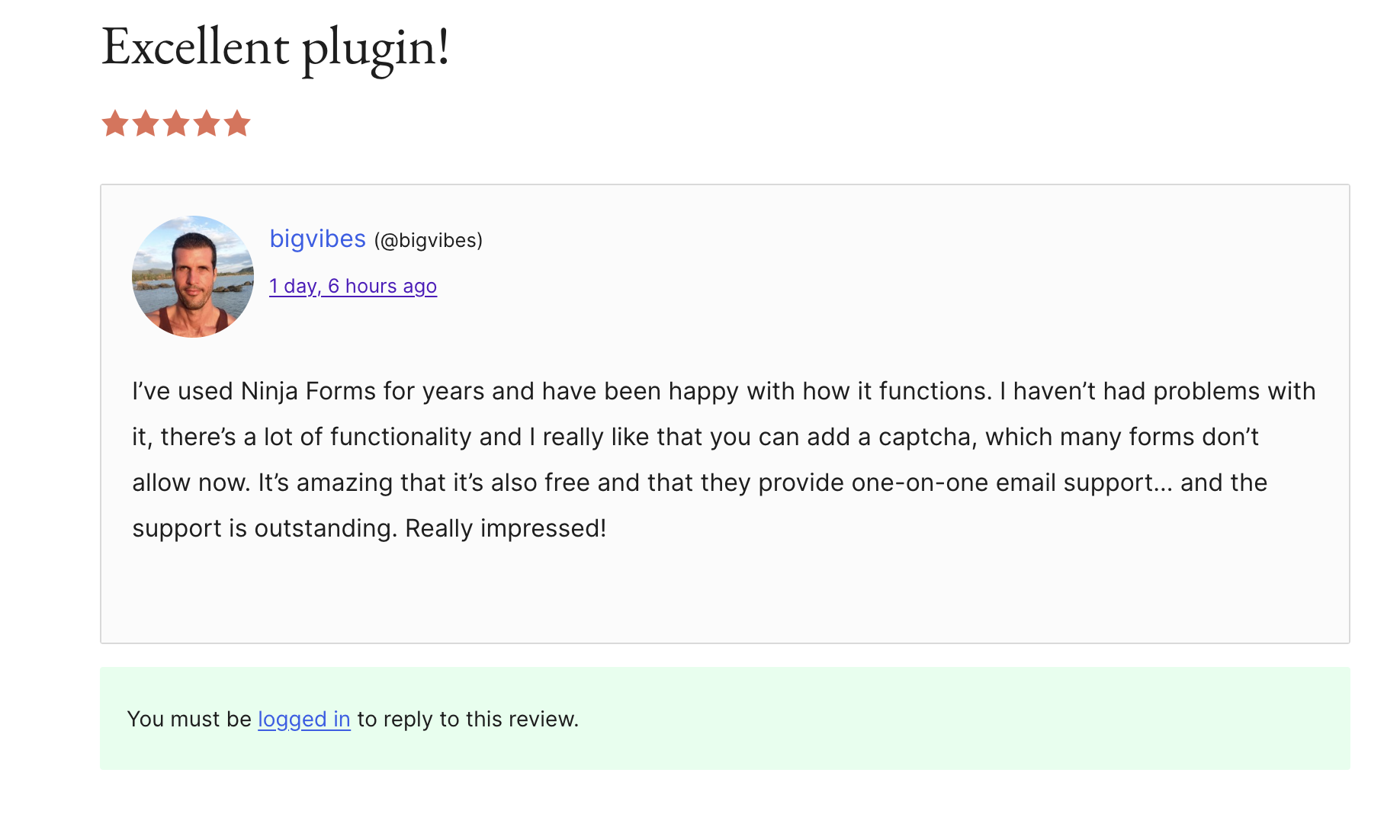The image size is (1400, 840).
Task: Click the first rating star
Action: pos(115,123)
